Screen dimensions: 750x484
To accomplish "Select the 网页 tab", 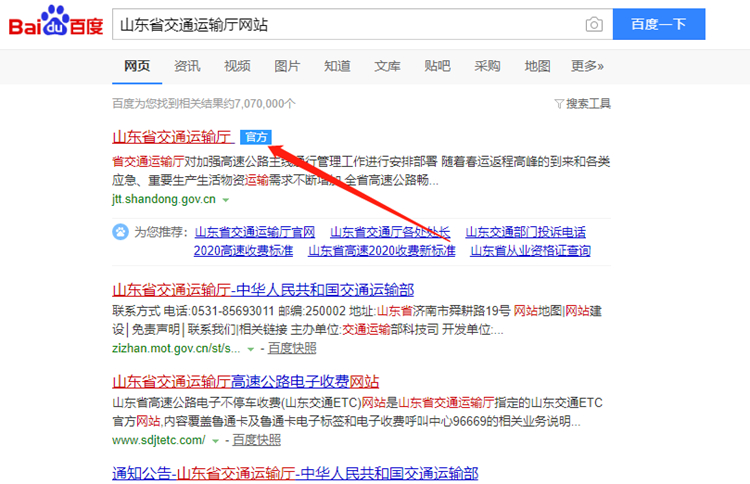I will pyautogui.click(x=137, y=66).
